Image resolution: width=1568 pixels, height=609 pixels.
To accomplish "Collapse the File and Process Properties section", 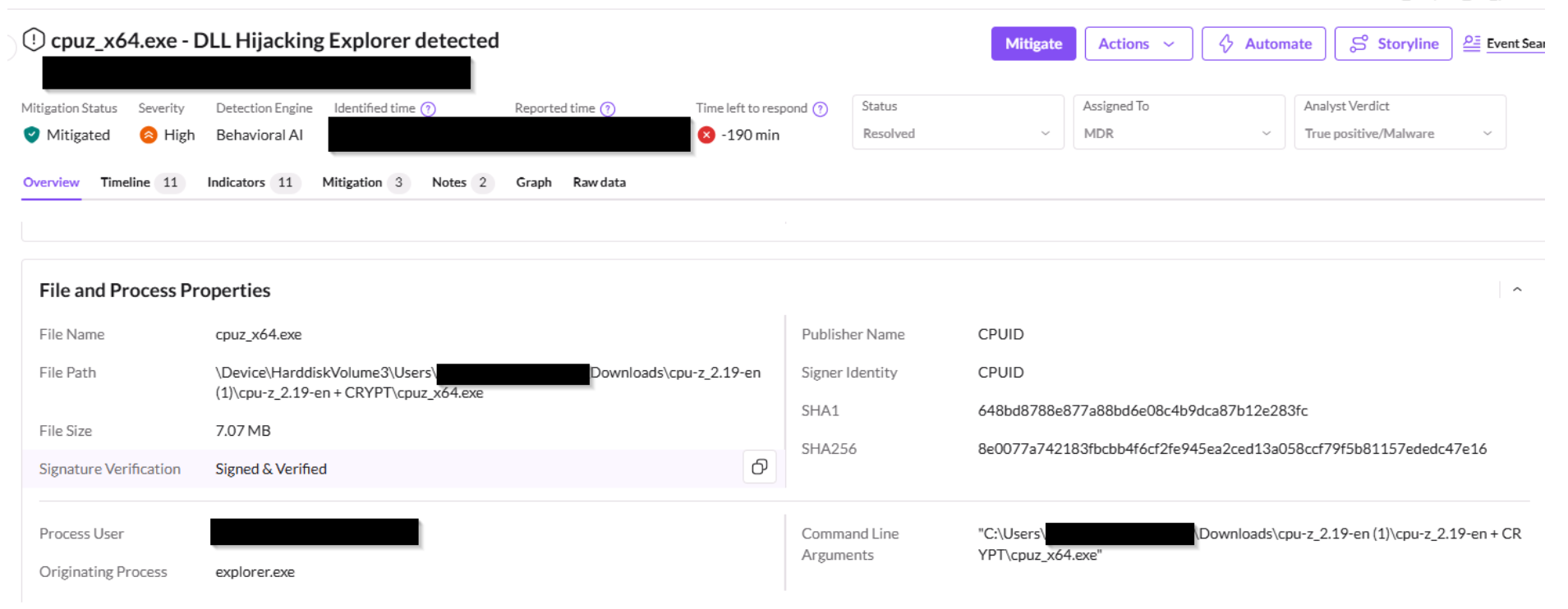I will tap(1517, 290).
